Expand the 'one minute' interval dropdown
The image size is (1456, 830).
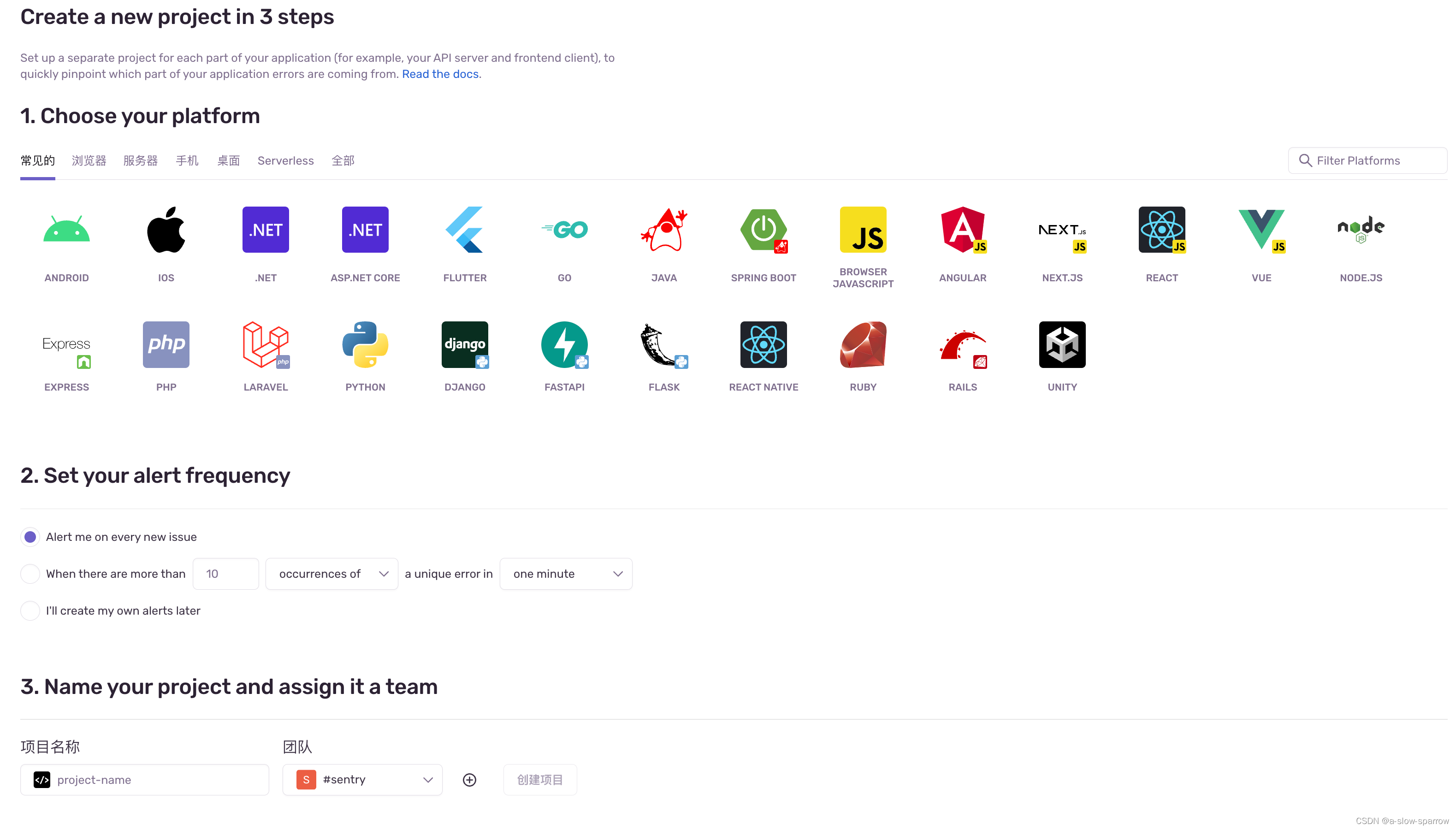[565, 574]
